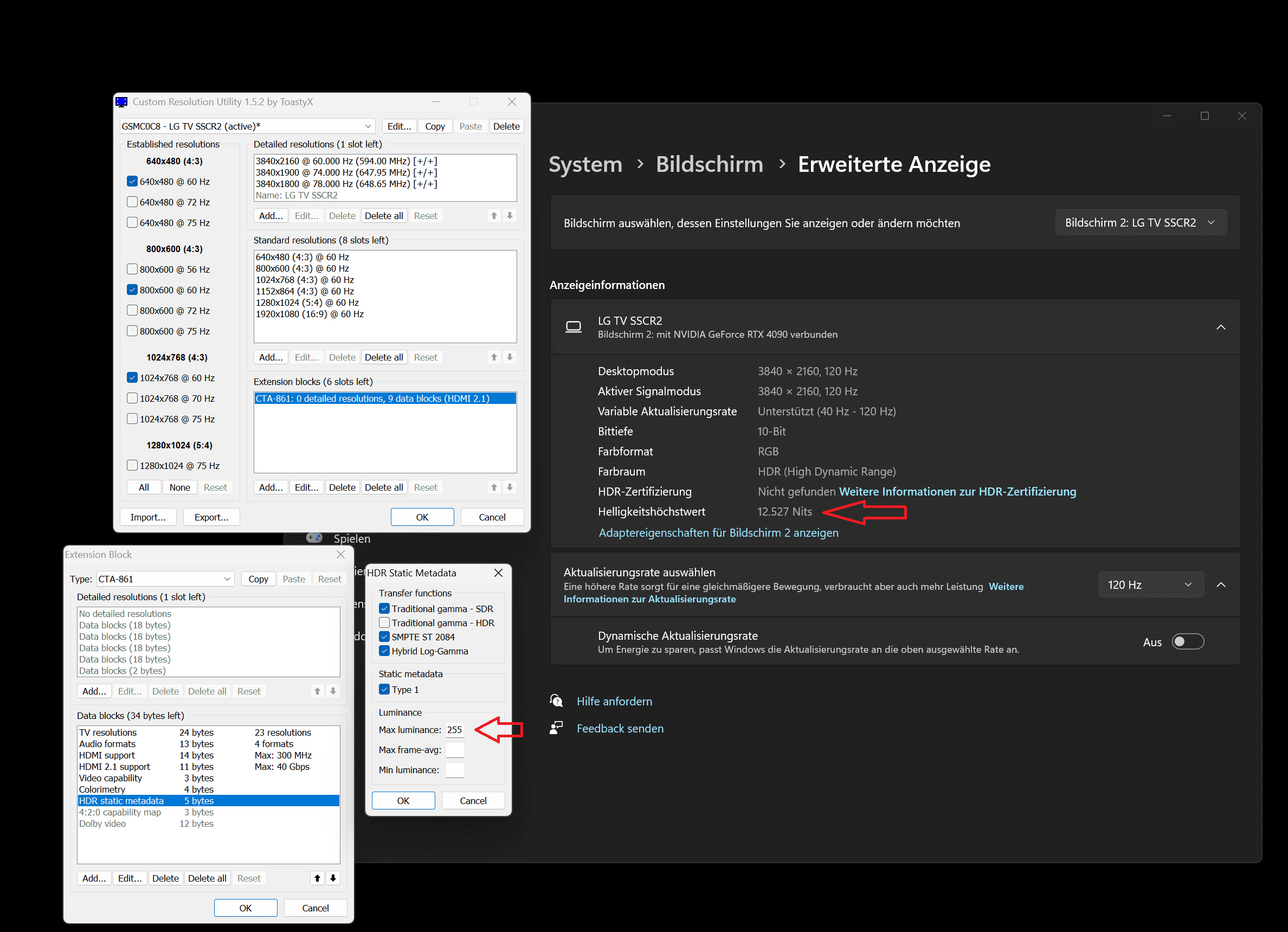Open Weitere Informationen zur HDR-Zertifizierung link
Image resolution: width=1288 pixels, height=932 pixels.
tap(957, 492)
